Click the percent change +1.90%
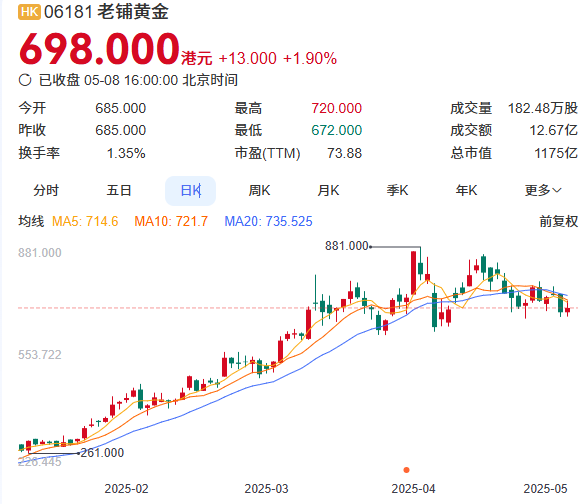581x504 pixels. coord(310,59)
